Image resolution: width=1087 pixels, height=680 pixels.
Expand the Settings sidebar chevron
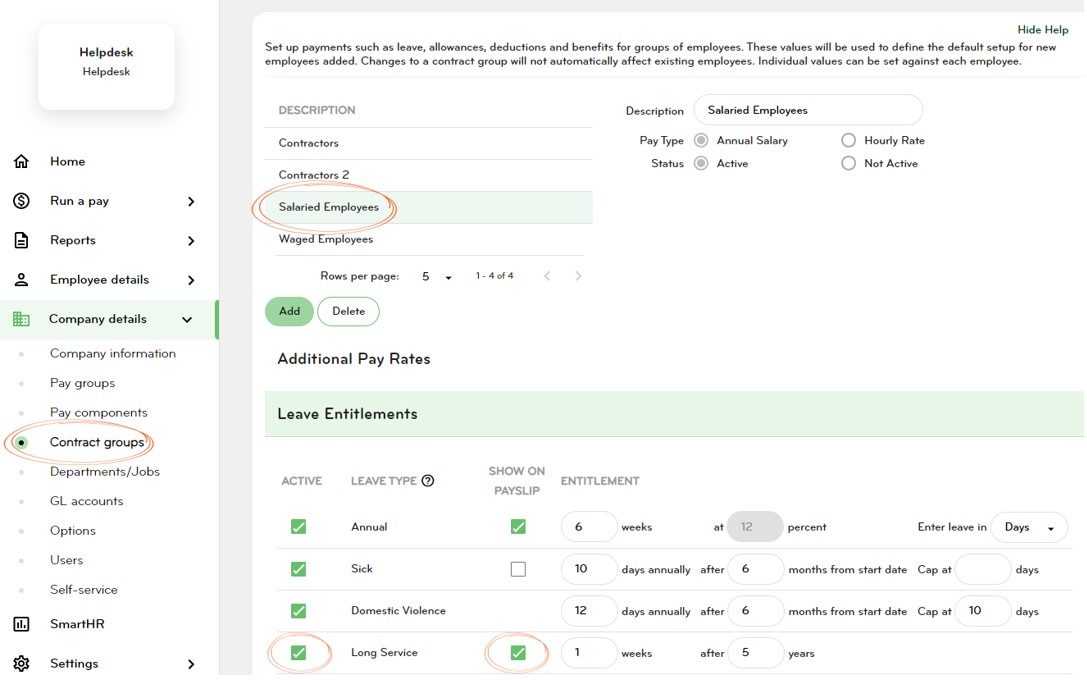point(191,663)
